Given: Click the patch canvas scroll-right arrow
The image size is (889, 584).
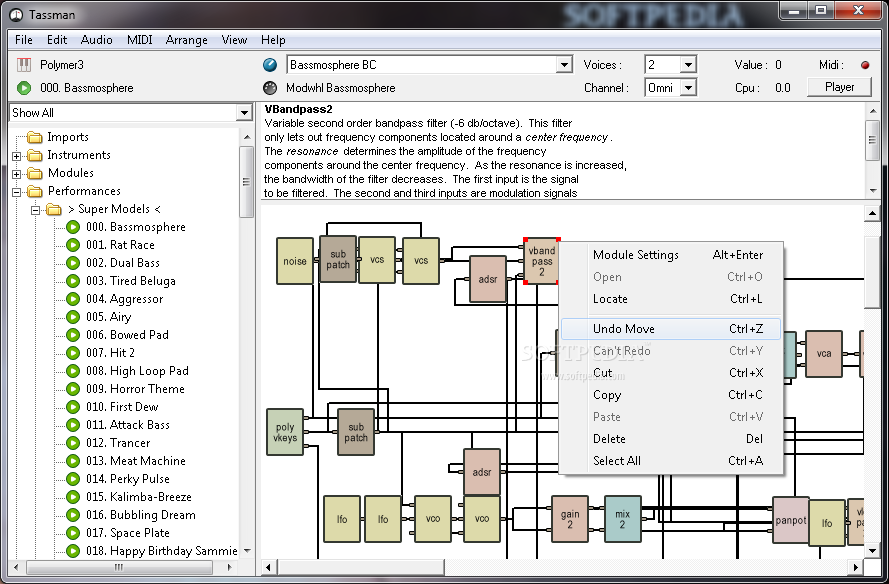Looking at the screenshot, I should (855, 567).
